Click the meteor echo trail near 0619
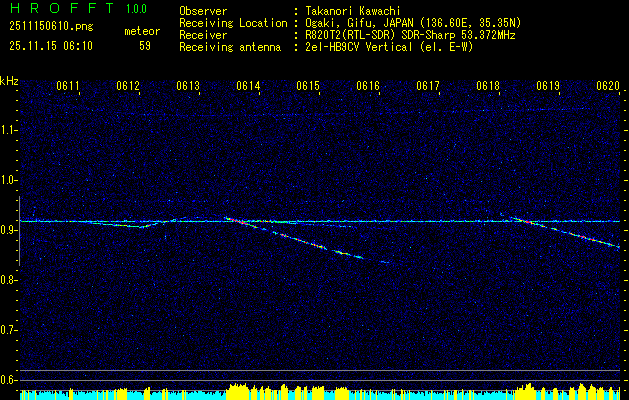The width and height of the screenshot is (629, 400). tap(565, 233)
